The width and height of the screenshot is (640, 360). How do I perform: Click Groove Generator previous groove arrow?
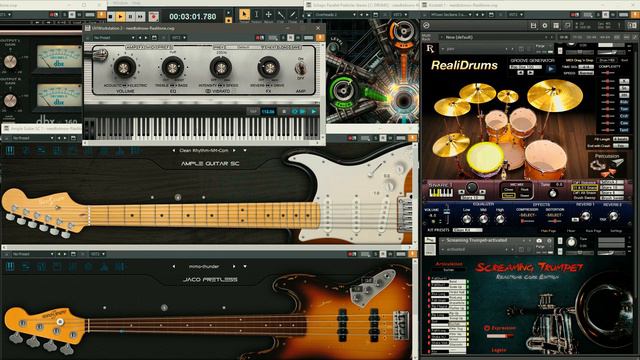pyautogui.click(x=520, y=73)
